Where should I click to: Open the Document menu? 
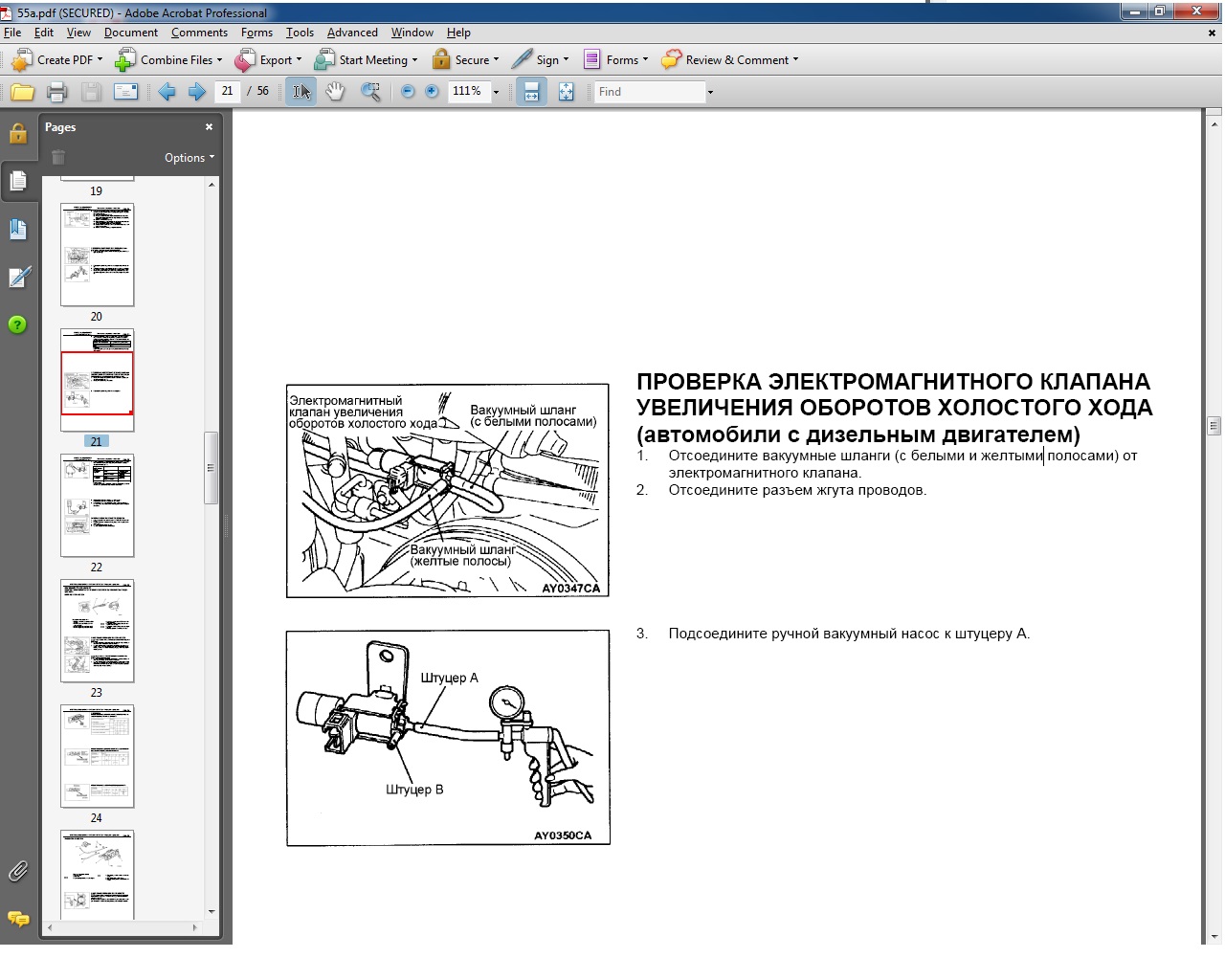click(x=130, y=33)
